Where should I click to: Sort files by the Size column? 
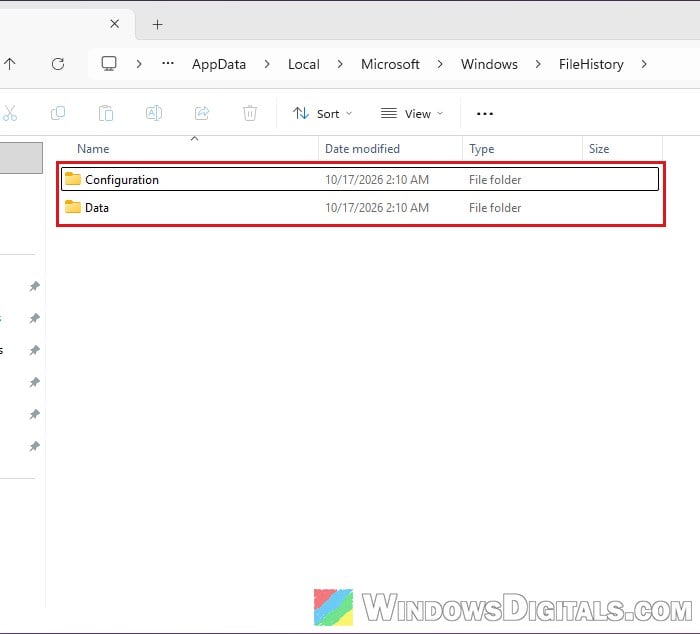pyautogui.click(x=599, y=149)
